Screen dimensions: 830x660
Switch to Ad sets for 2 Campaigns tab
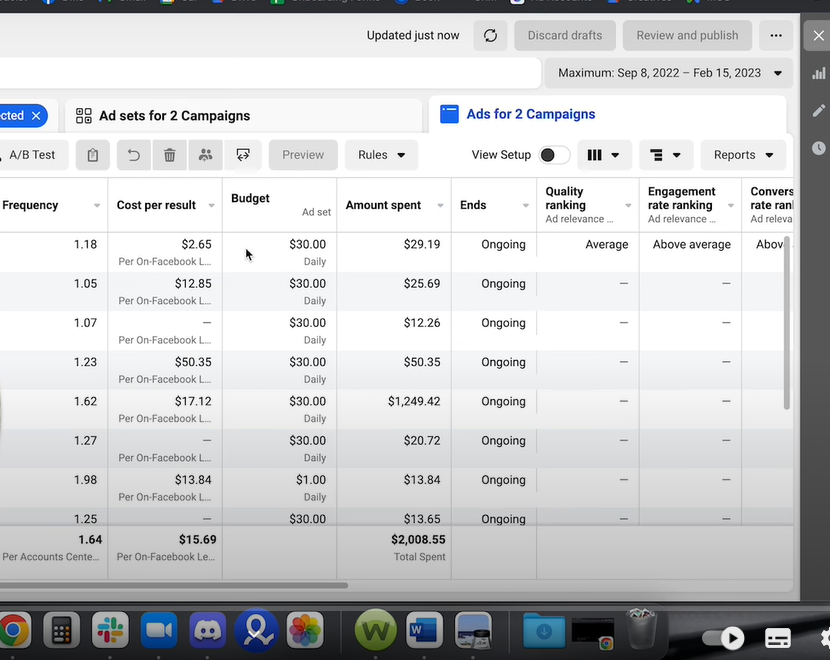243,115
